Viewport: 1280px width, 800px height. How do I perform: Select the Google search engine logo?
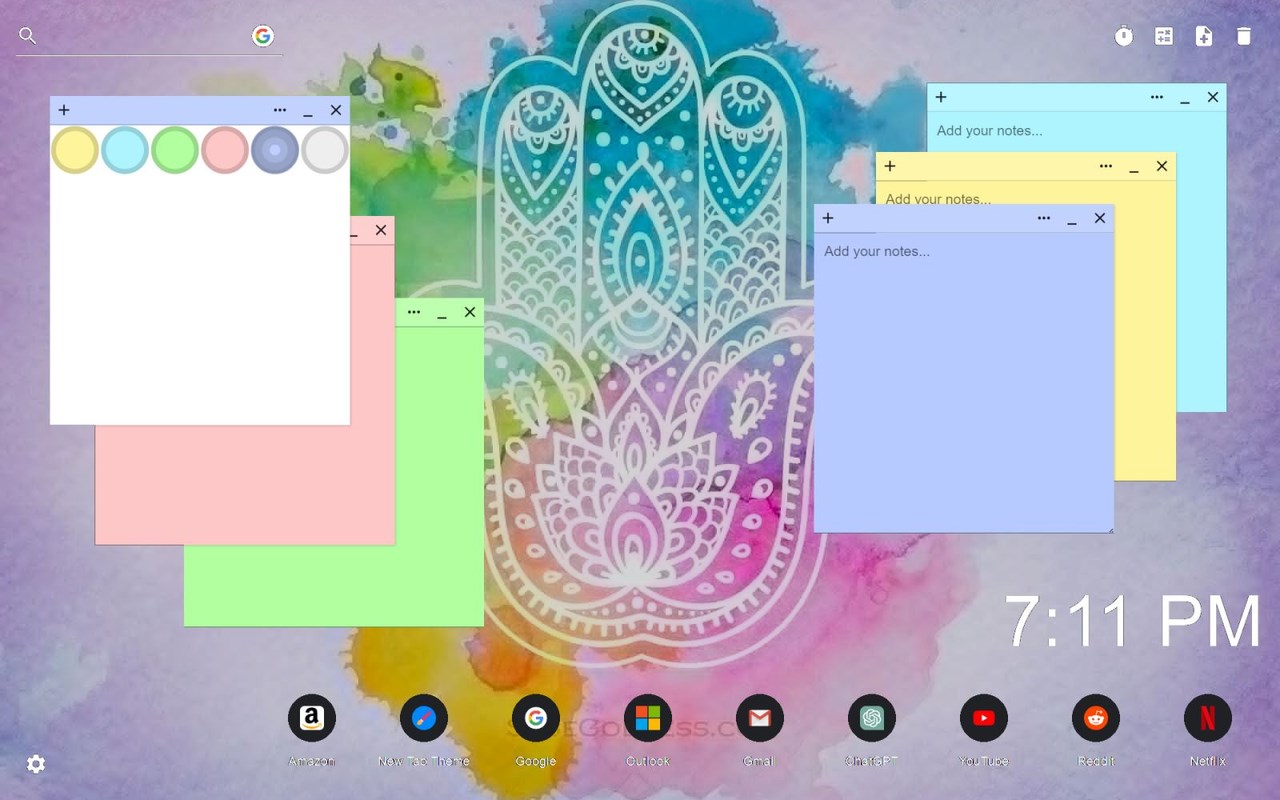click(x=263, y=36)
